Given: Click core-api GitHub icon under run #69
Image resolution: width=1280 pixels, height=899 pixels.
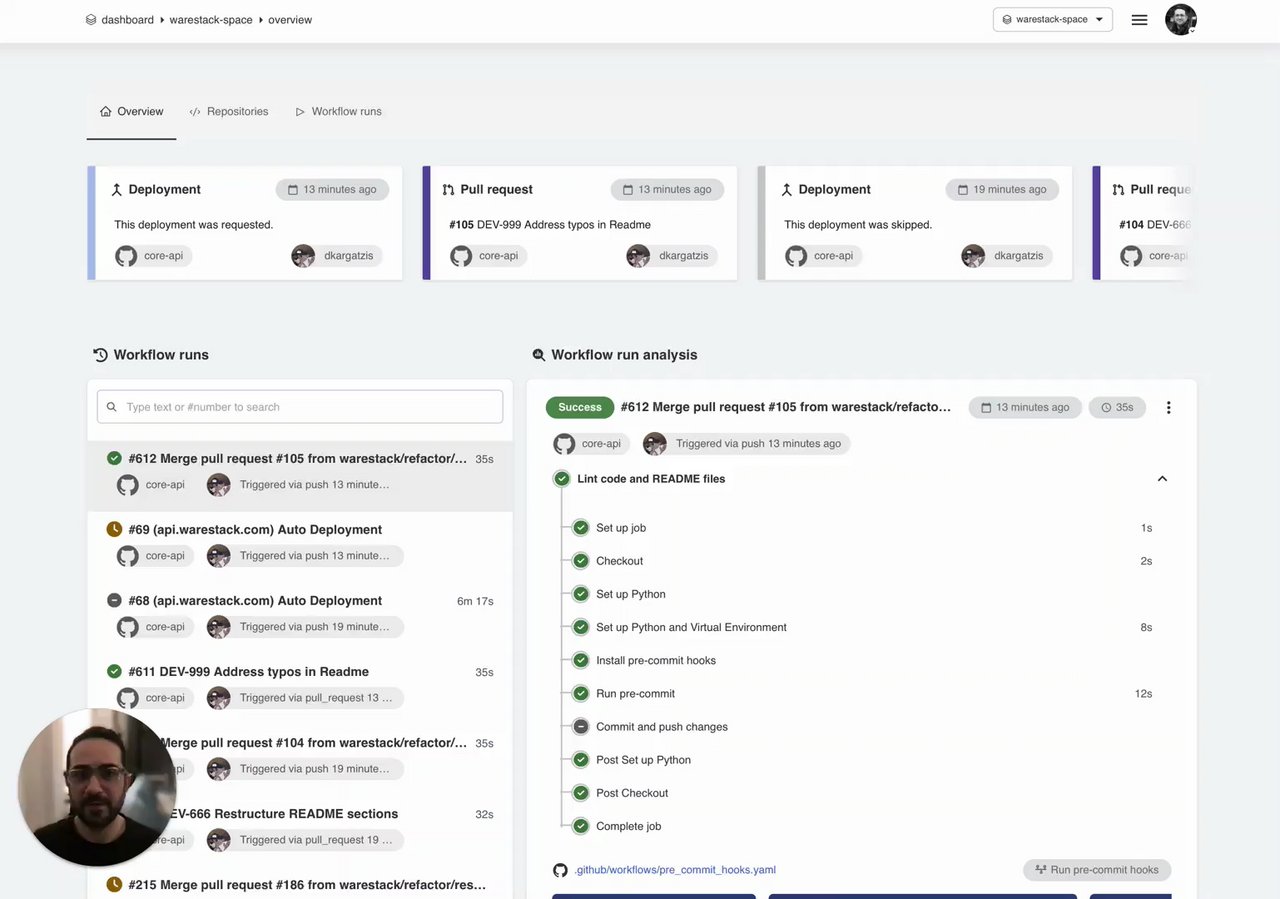Looking at the screenshot, I should [x=127, y=556].
